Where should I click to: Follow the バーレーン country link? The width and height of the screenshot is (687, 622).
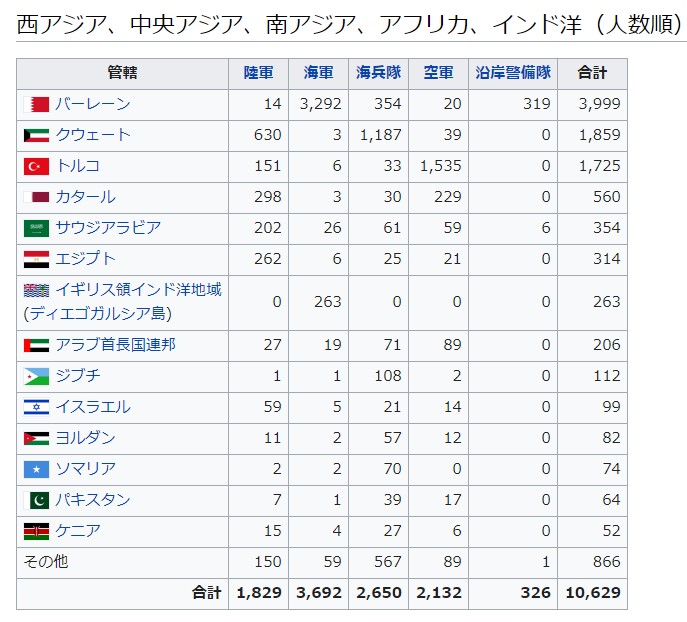[x=92, y=104]
